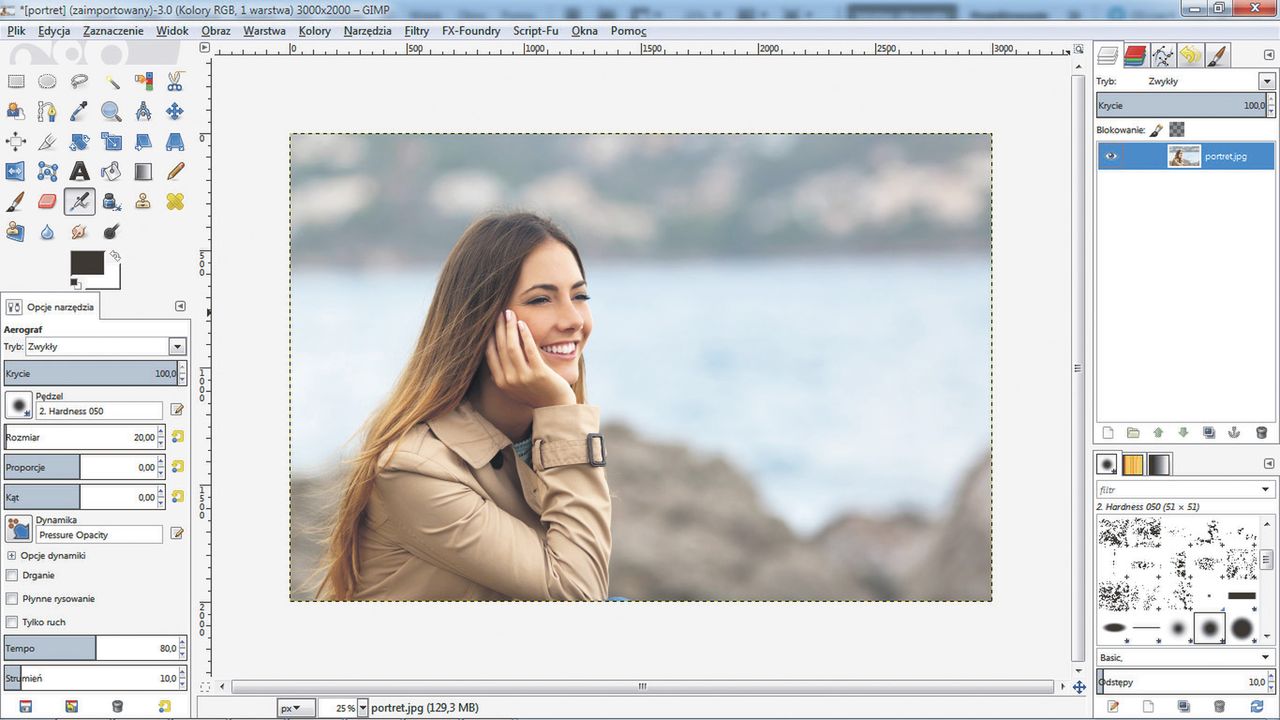Select the Crop tool

[x=47, y=142]
